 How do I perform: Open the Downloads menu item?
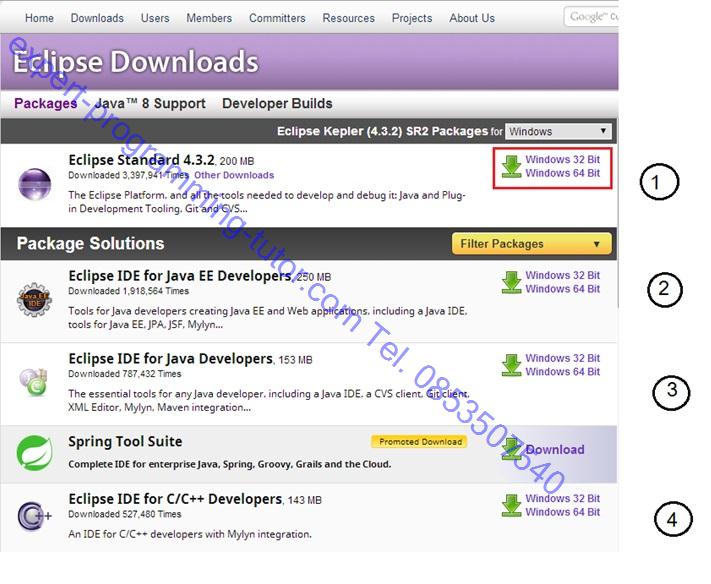coord(97,18)
